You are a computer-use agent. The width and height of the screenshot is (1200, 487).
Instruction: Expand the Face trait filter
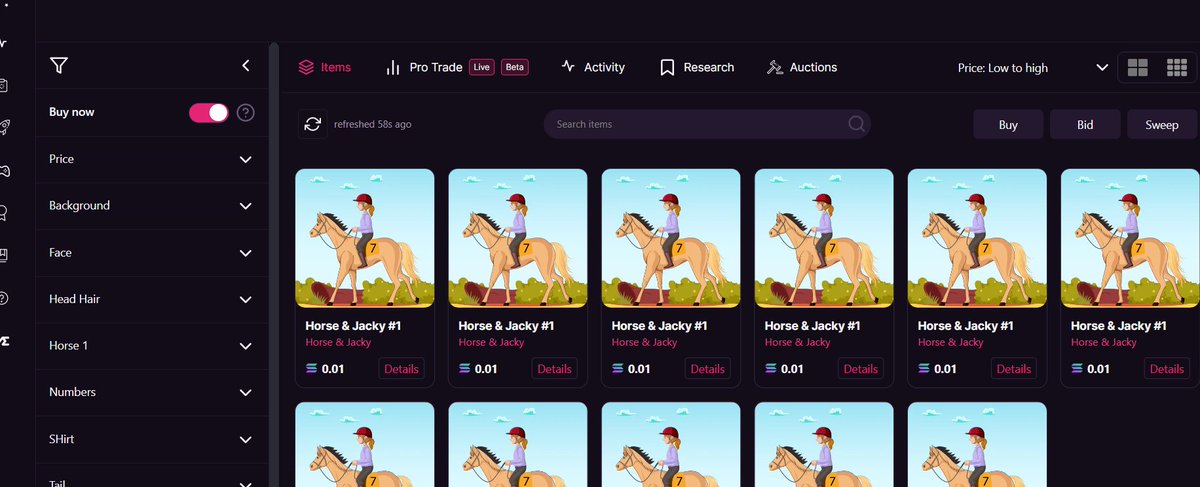(x=151, y=252)
